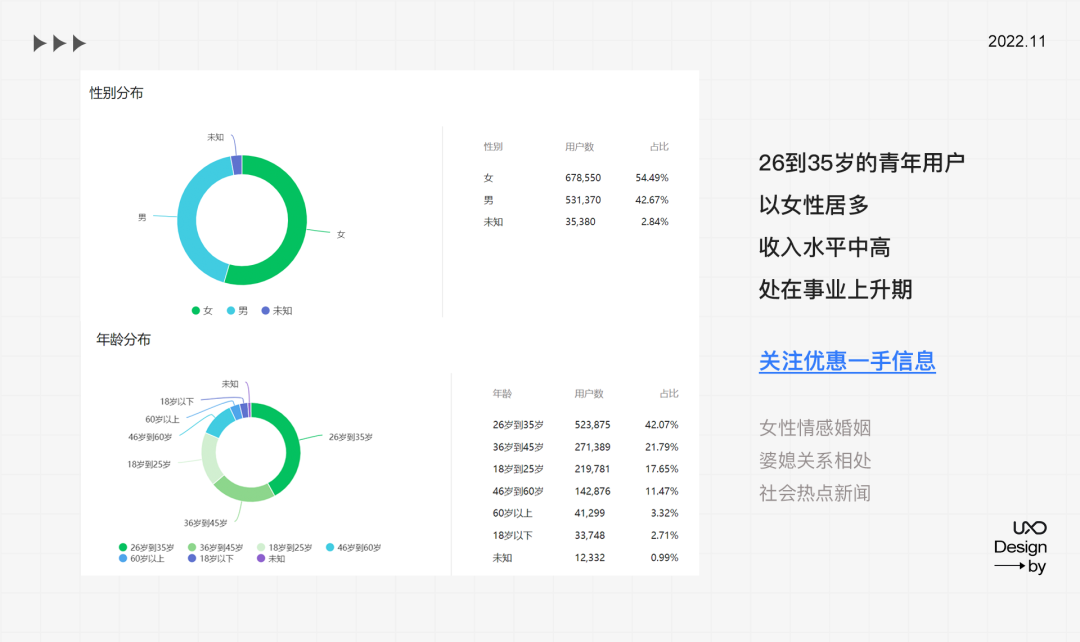Toggle 60岁以上 legend item in age chart
The width and height of the screenshot is (1080, 642).
[x=146, y=558]
